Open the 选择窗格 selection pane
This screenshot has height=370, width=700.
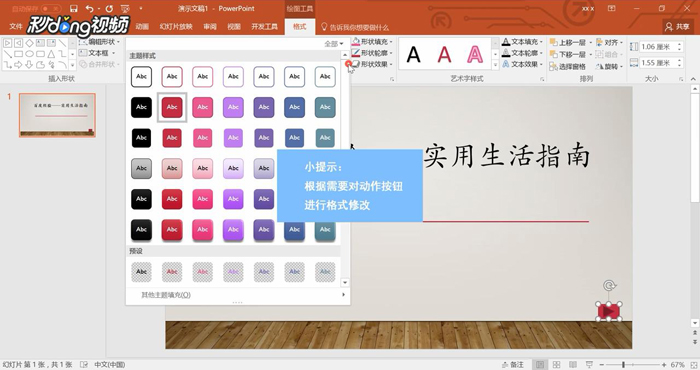pos(567,66)
